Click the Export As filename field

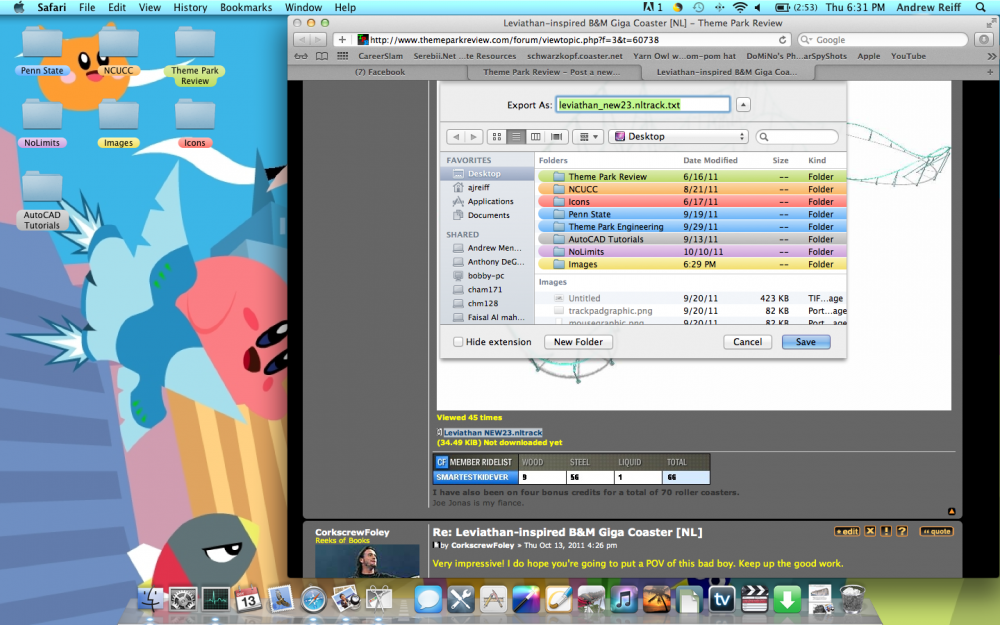click(x=643, y=104)
